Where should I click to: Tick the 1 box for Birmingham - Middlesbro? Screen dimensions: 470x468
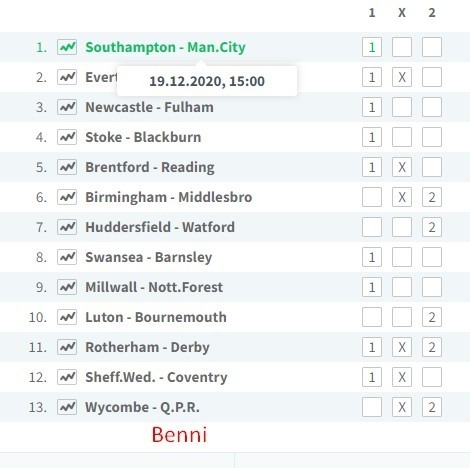click(372, 197)
